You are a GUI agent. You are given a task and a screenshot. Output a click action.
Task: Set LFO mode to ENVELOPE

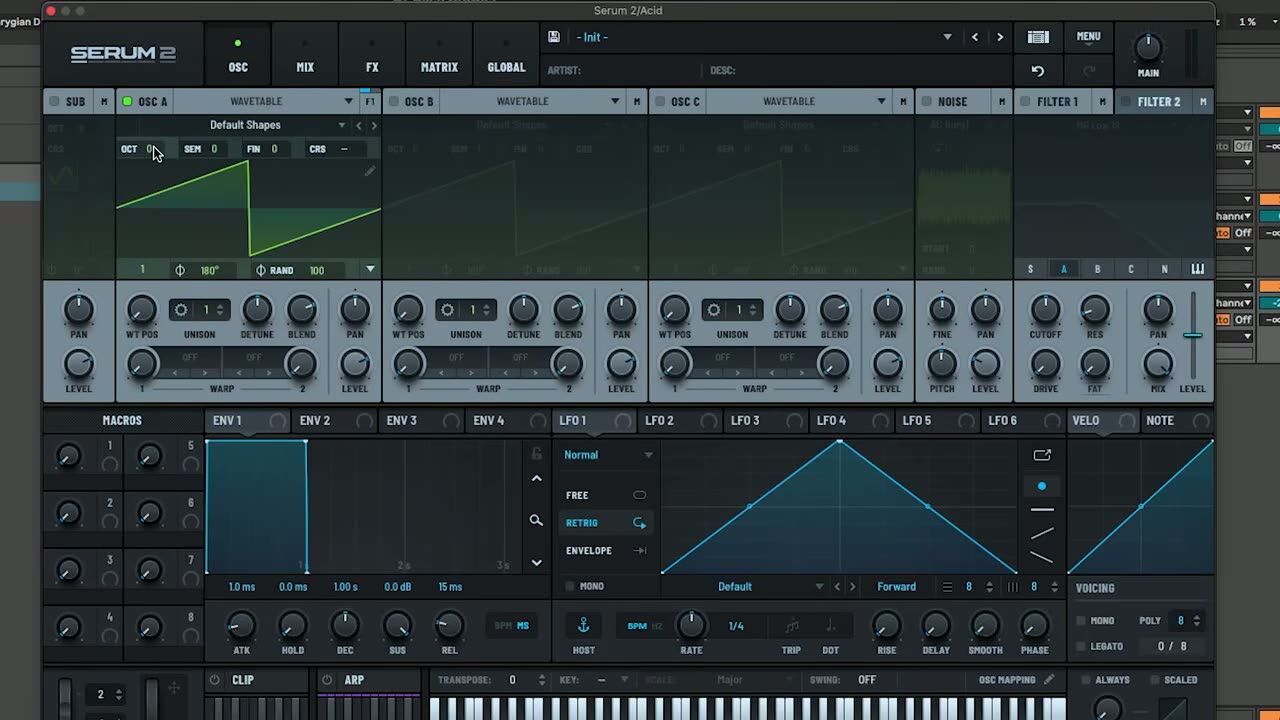[x=606, y=550]
